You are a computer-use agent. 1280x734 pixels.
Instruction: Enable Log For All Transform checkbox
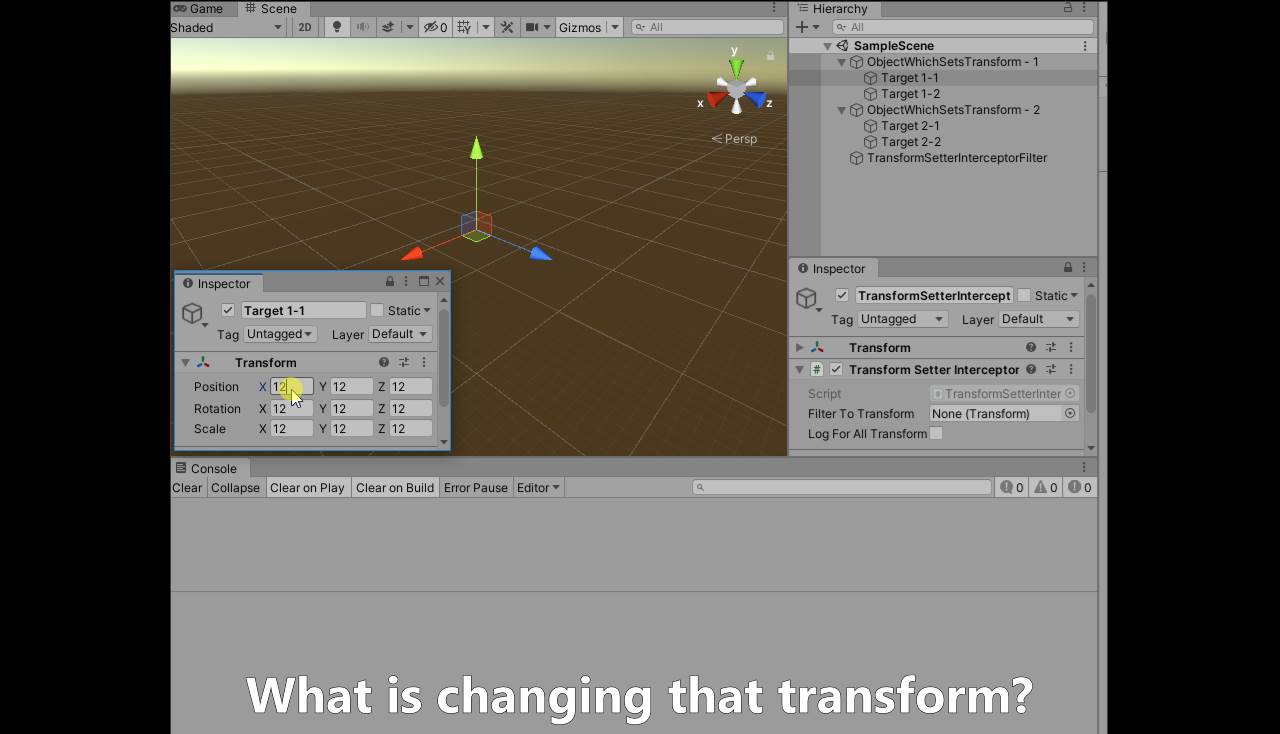click(x=936, y=434)
